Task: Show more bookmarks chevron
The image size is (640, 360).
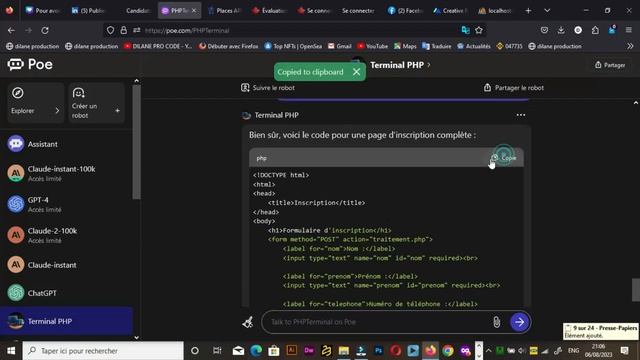Action: coord(630,46)
